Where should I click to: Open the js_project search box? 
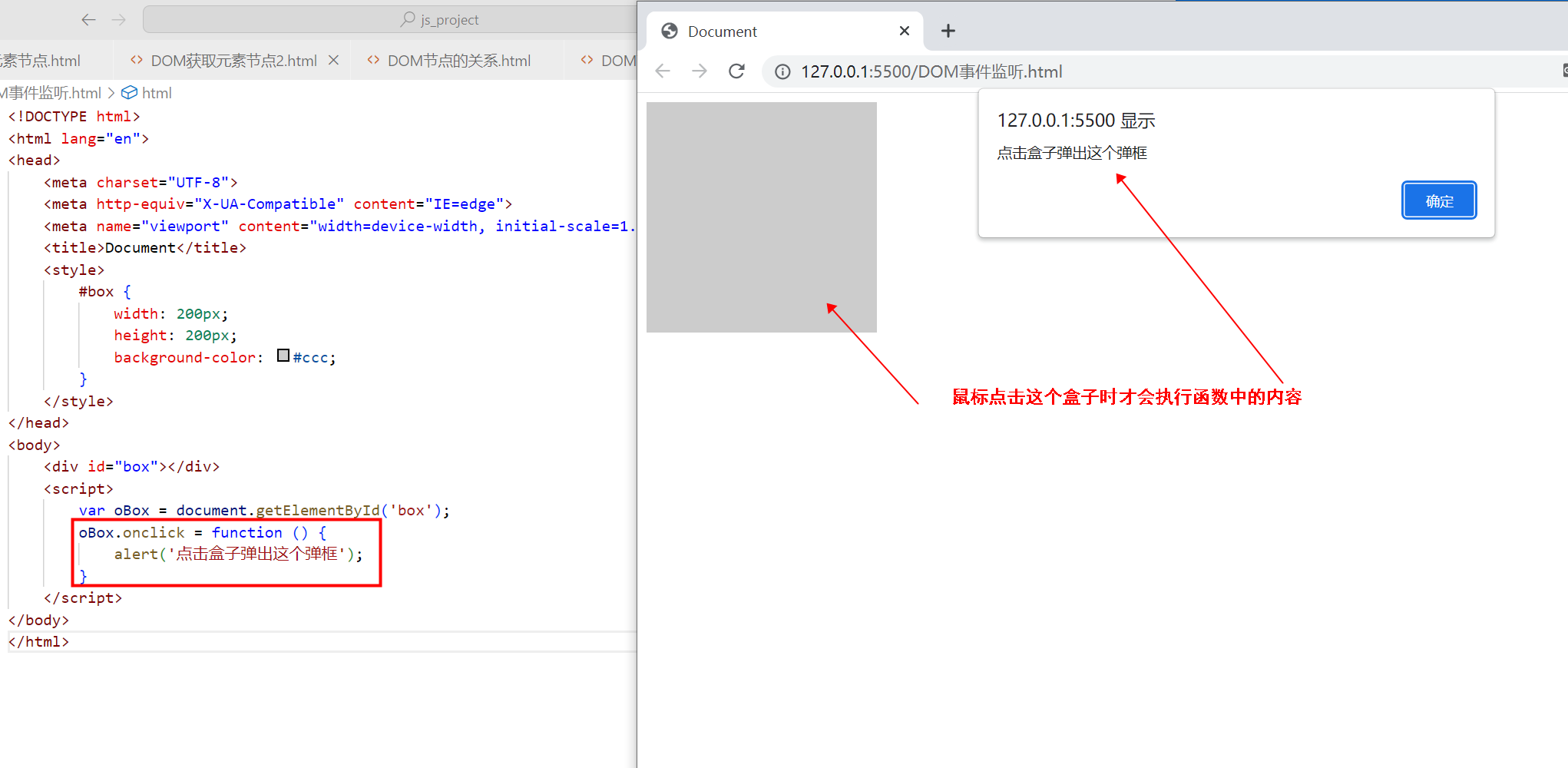[x=390, y=19]
